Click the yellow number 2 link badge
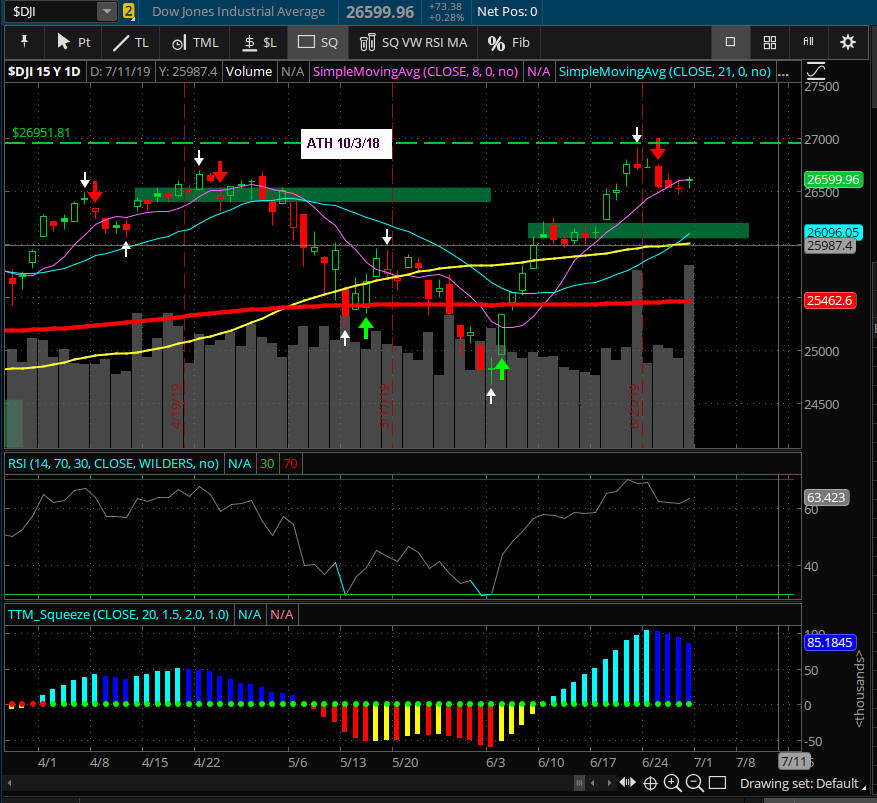This screenshot has width=877, height=803. 129,11
